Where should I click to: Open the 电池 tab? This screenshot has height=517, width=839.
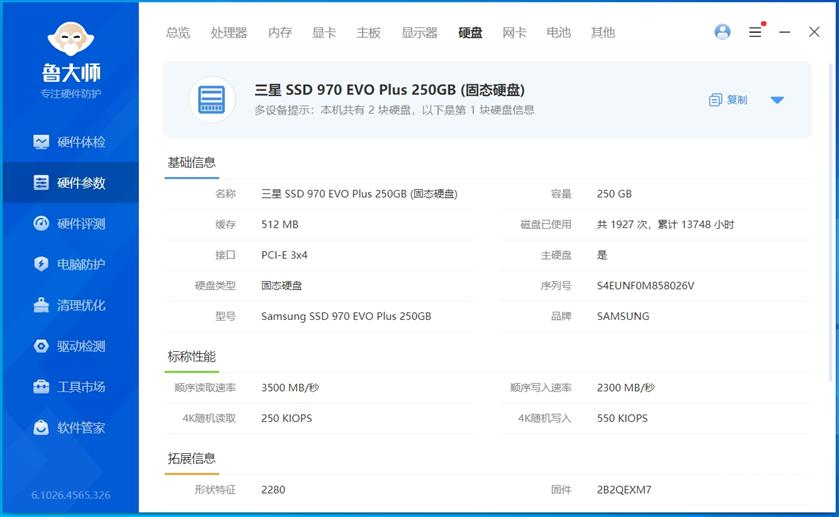tap(558, 32)
